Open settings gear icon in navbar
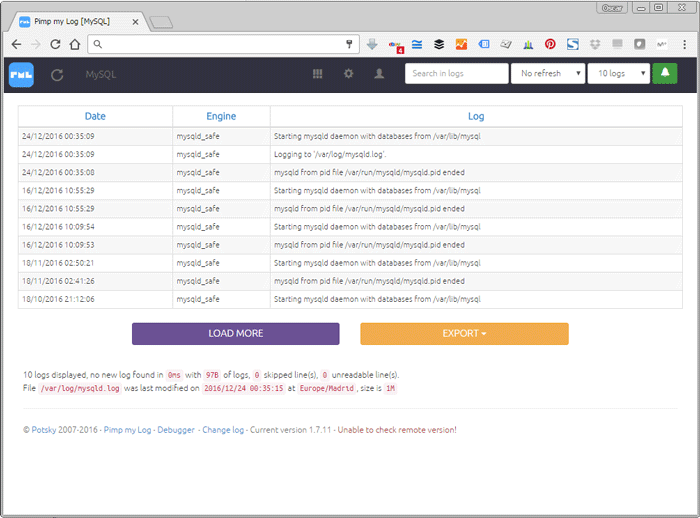 pos(348,74)
